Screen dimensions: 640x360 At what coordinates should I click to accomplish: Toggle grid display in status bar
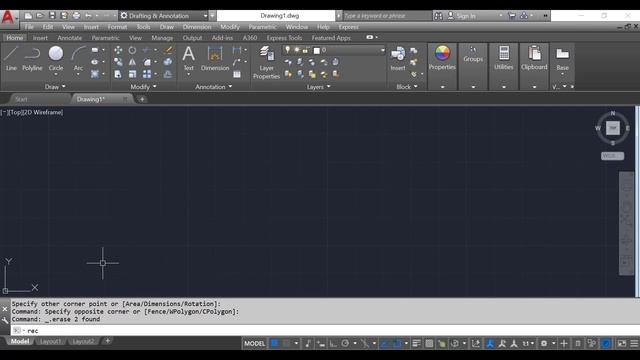275,343
